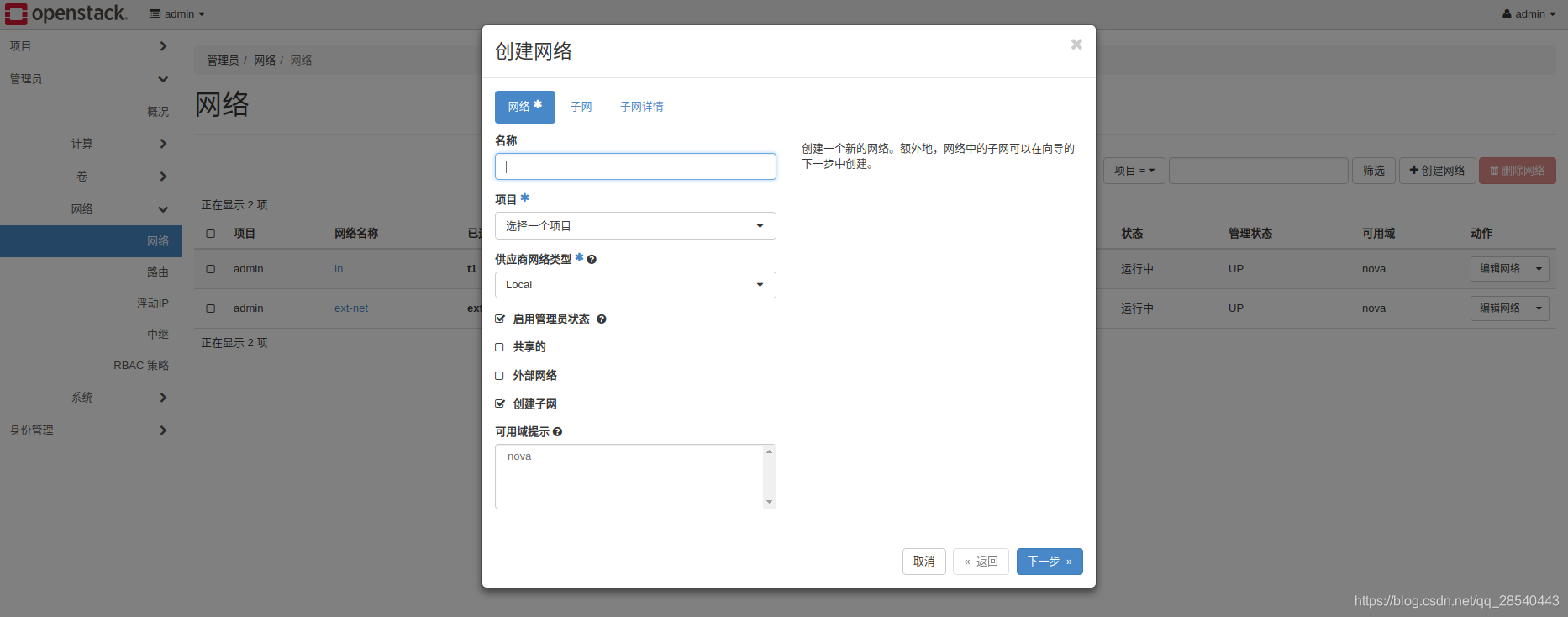Collapse the Admin sidebar section
The width and height of the screenshot is (1568, 617).
click(91, 79)
